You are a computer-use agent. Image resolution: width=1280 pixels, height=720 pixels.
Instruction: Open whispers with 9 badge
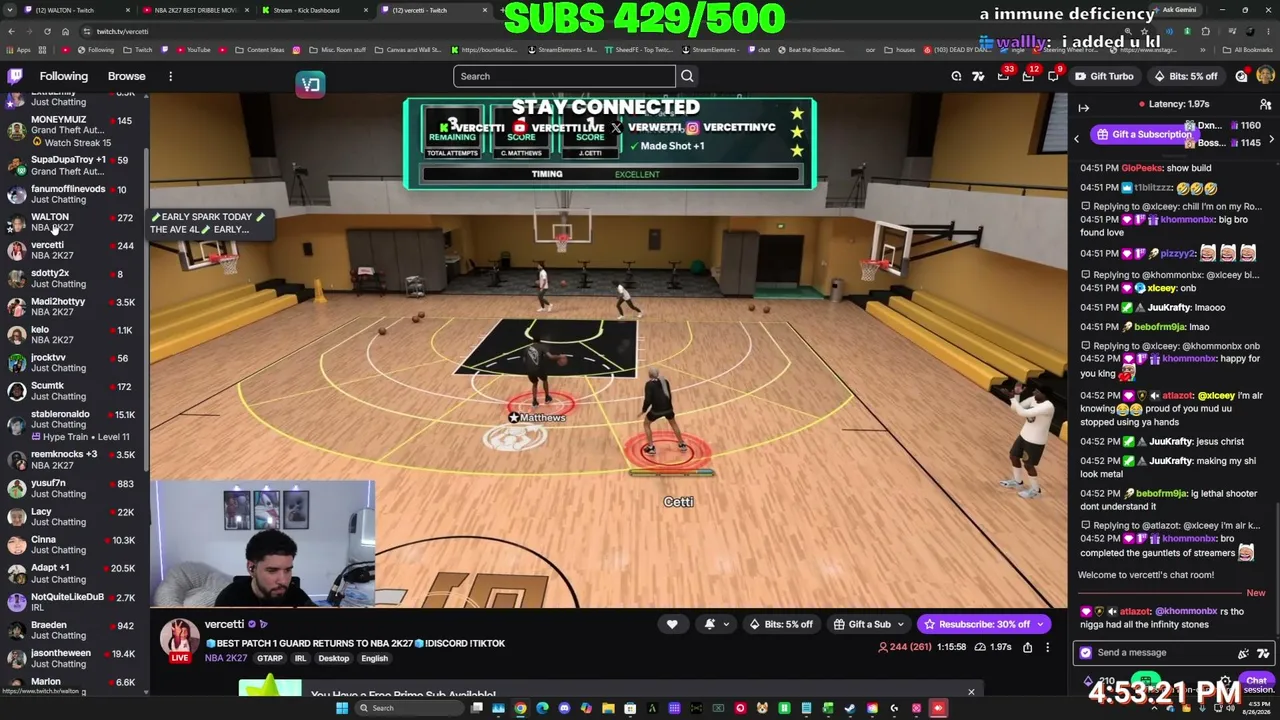(x=1054, y=76)
